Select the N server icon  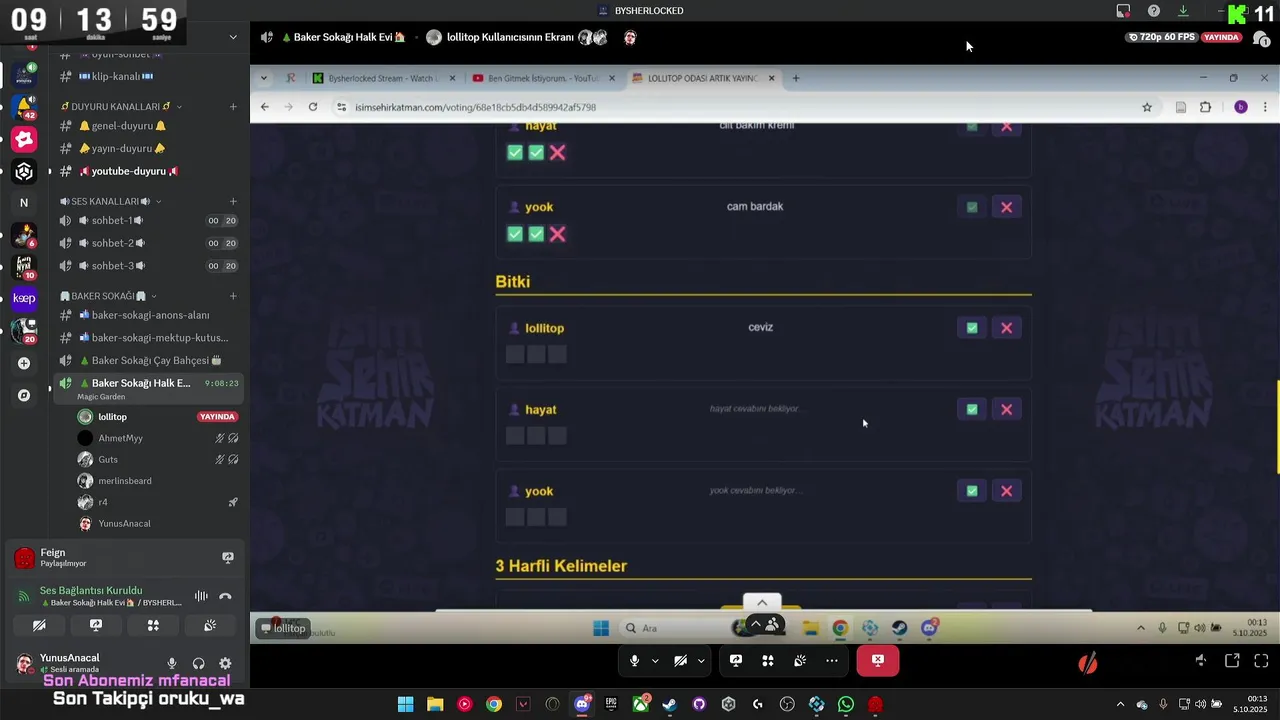pos(24,203)
